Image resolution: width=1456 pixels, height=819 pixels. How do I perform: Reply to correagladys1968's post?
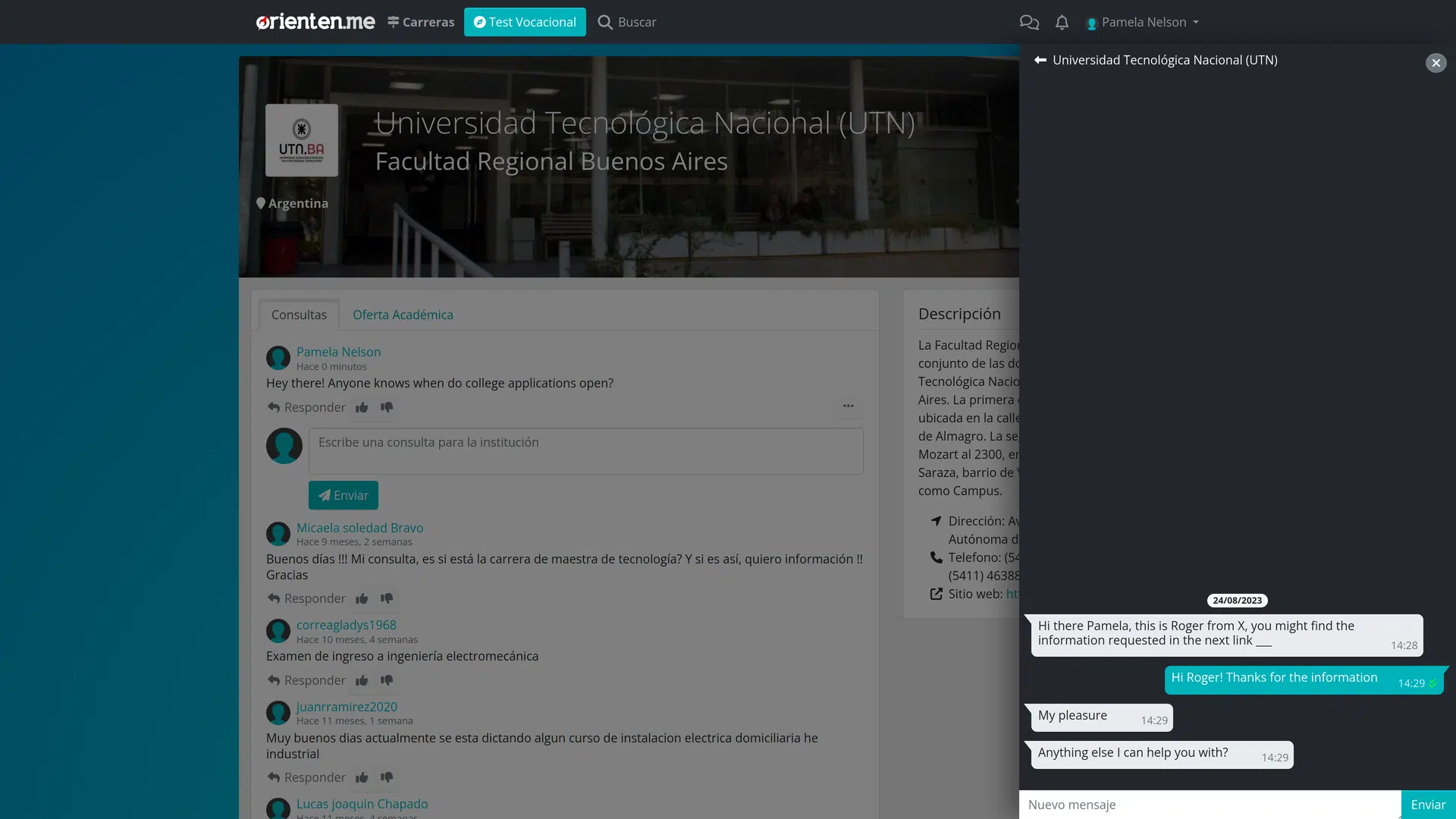pos(306,680)
